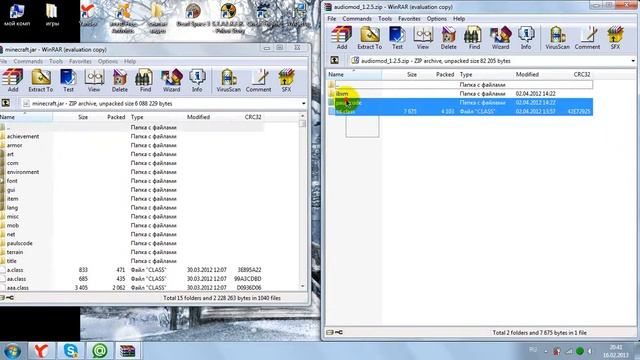Click SFX icon in minecraft.jar window
This screenshot has width=640, height=360.
pos(286,80)
